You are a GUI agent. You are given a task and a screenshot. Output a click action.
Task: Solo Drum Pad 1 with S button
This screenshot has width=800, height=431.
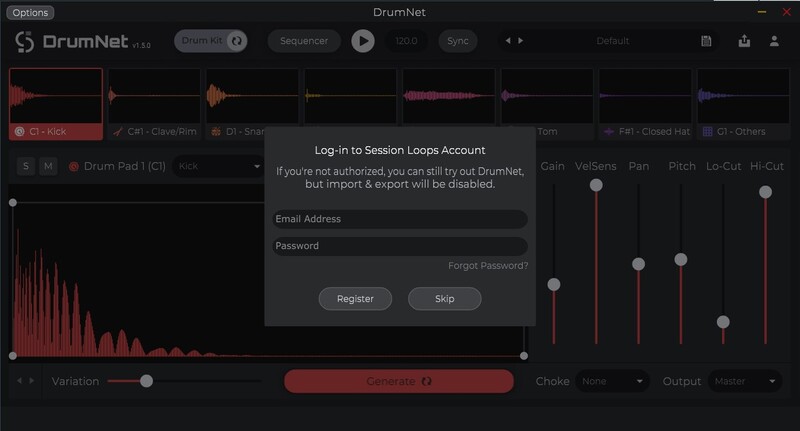pos(26,166)
